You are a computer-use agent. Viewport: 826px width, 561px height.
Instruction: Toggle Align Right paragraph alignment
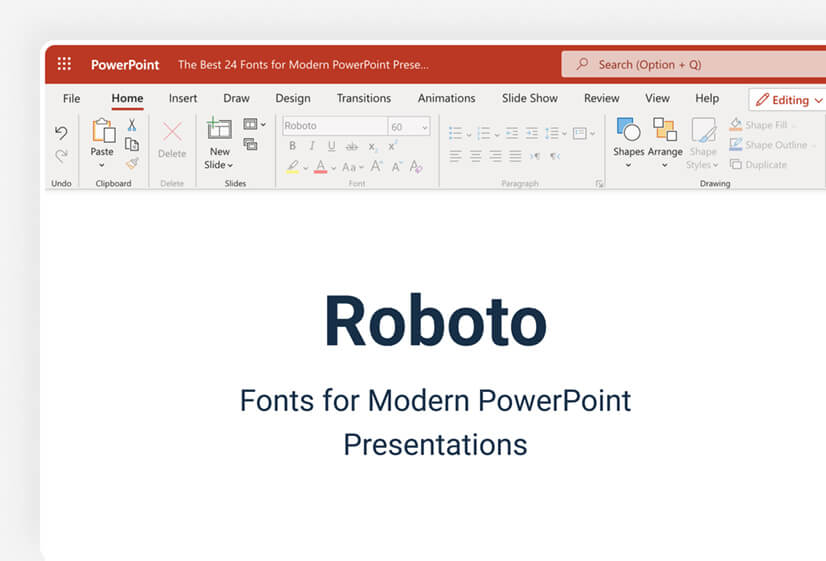[495, 156]
